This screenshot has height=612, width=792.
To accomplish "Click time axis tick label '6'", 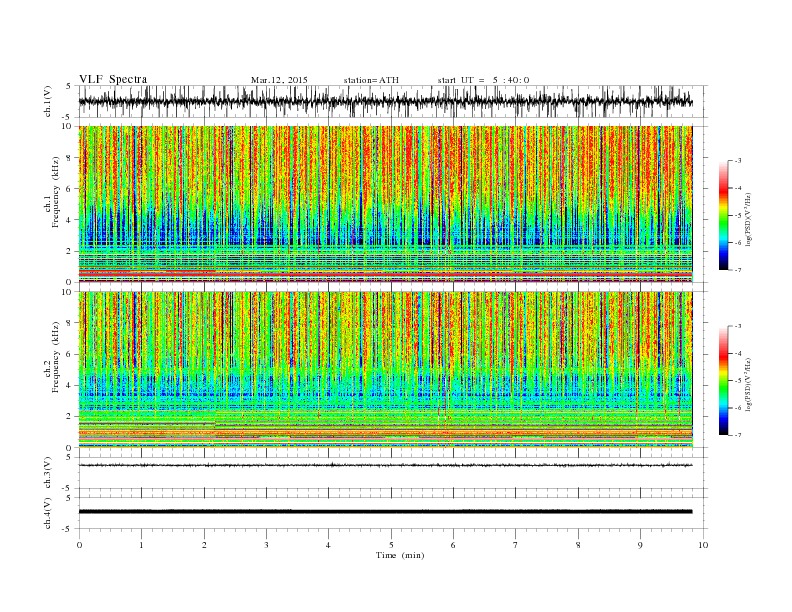I will click(453, 545).
